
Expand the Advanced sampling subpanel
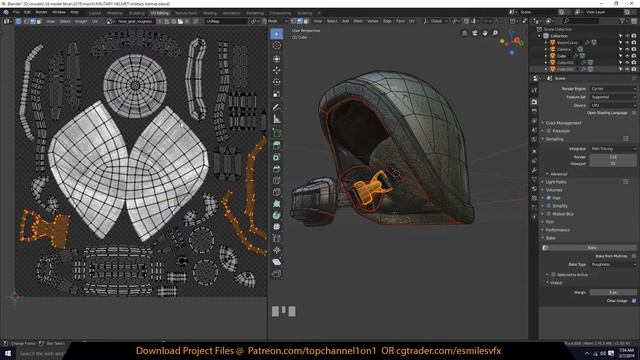[x=558, y=174]
